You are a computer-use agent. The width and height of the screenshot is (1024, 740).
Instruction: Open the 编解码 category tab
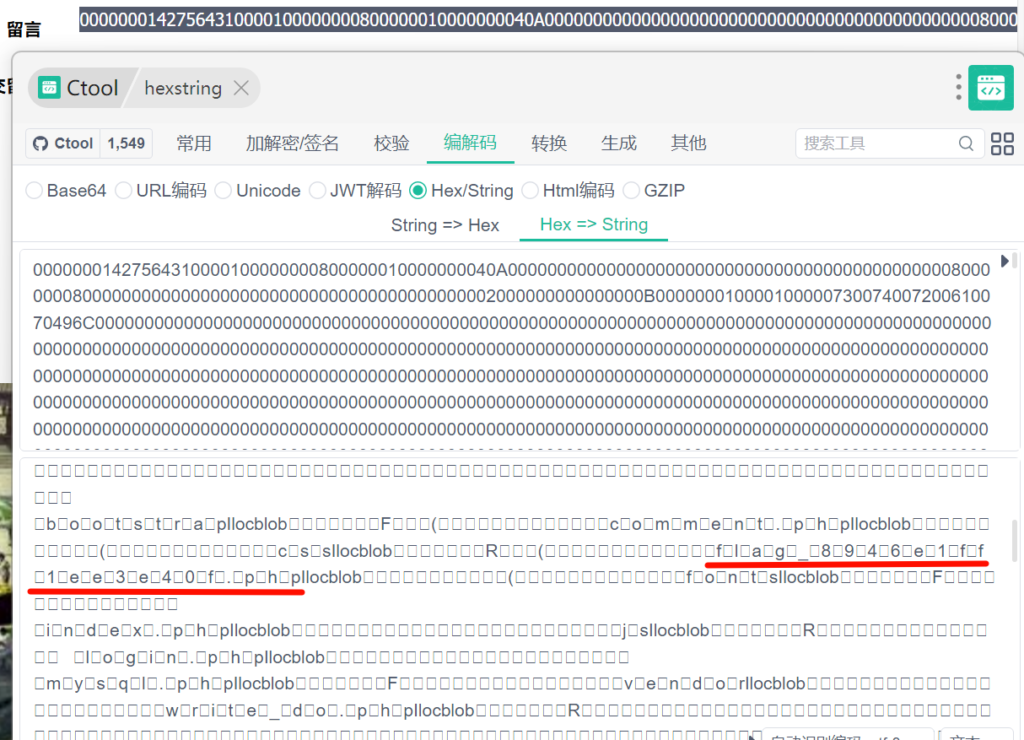click(x=470, y=143)
